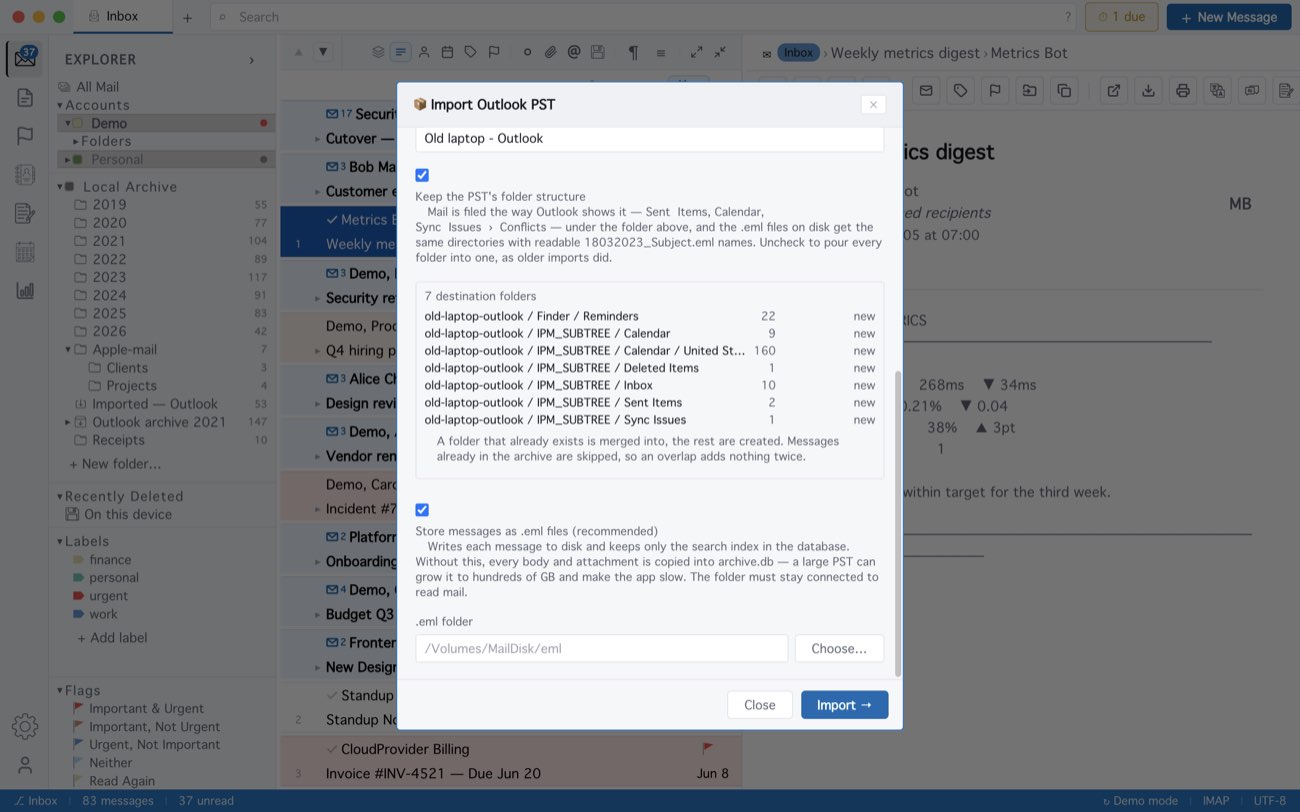This screenshot has height=812, width=1300.
Task: Collapse the Labels section
Action: 60,541
